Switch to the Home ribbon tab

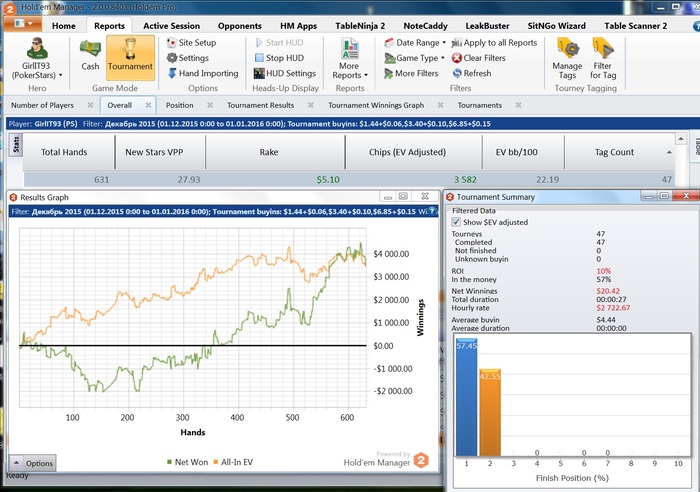tap(64, 26)
